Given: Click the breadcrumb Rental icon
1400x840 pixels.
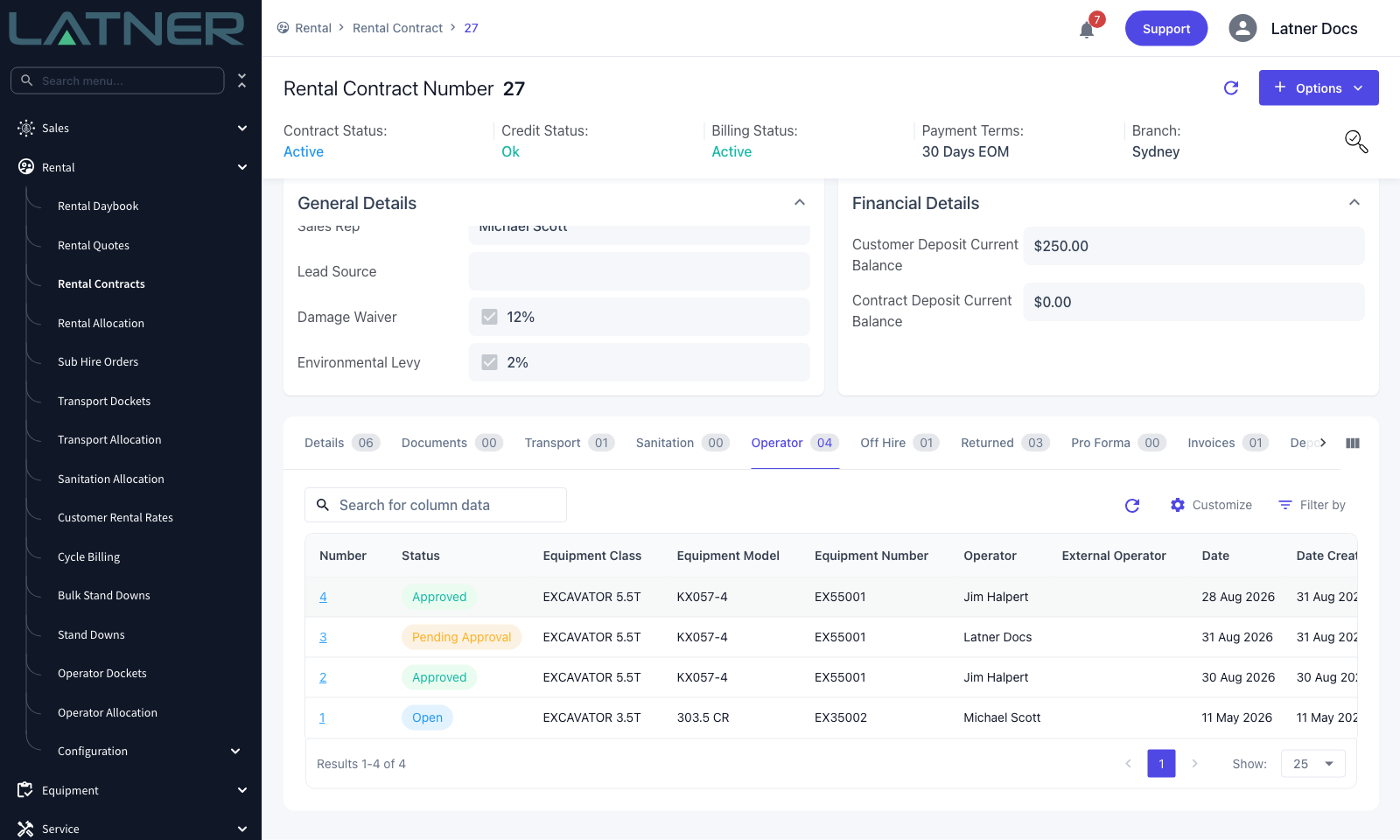Looking at the screenshot, I should [x=283, y=28].
